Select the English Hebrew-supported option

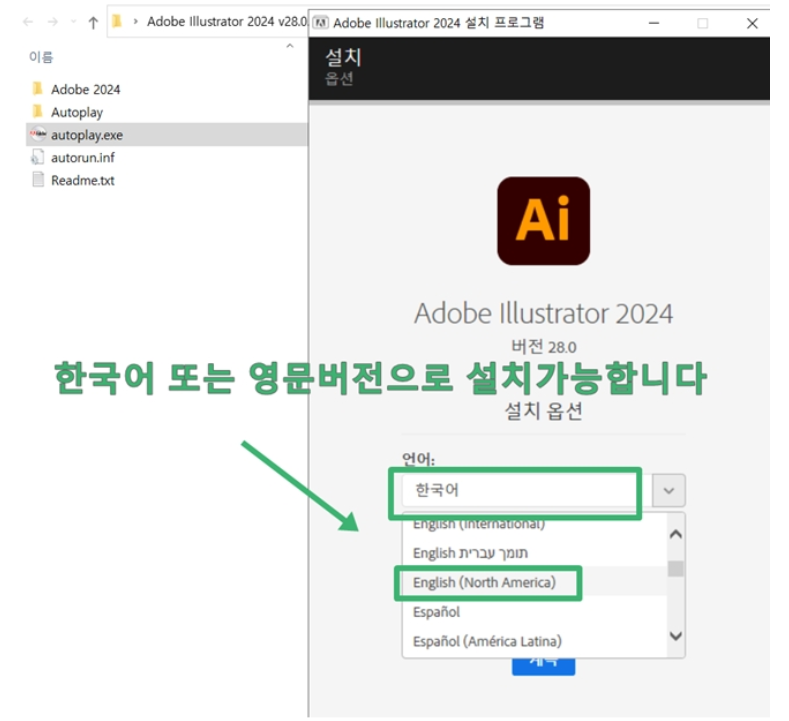470,553
